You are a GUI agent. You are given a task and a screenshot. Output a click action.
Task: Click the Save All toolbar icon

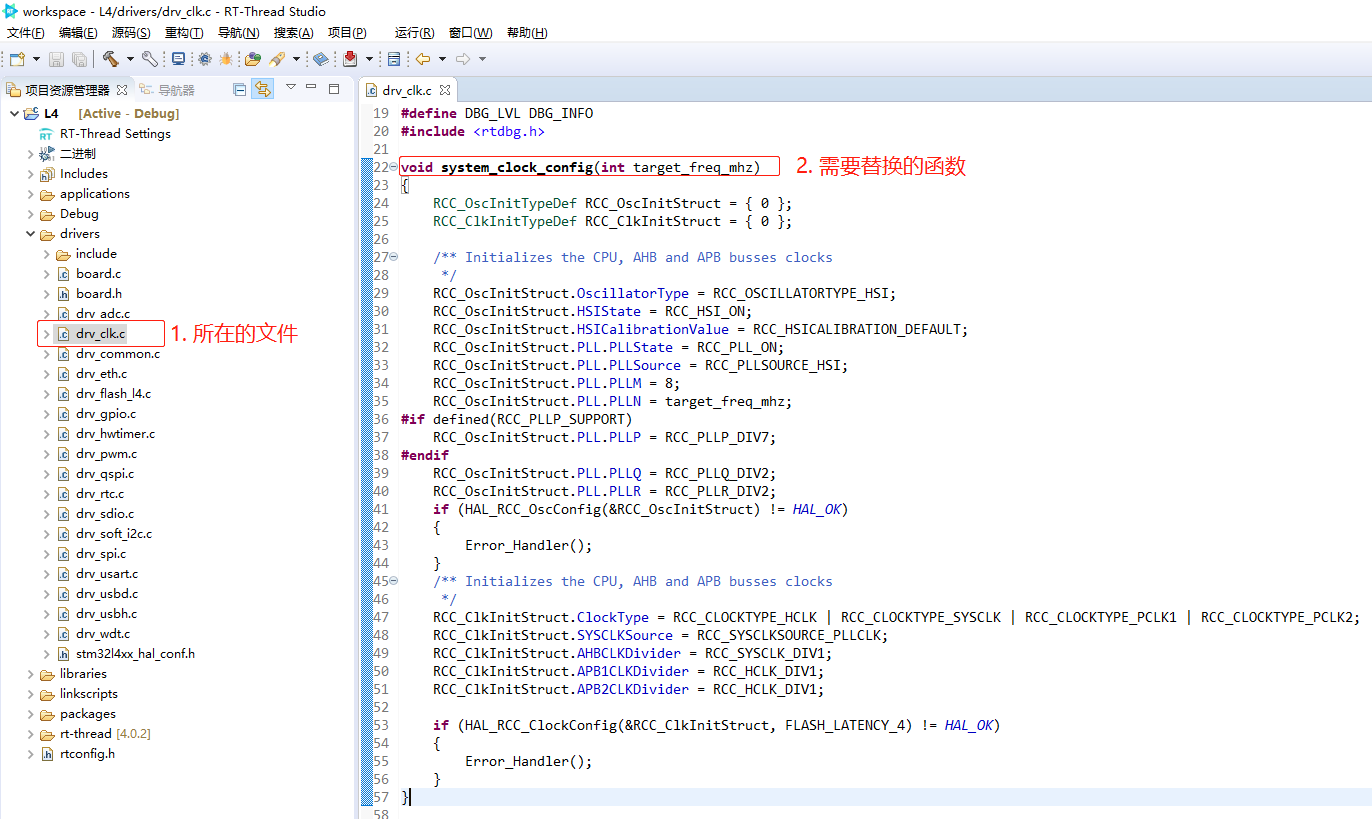[79, 59]
